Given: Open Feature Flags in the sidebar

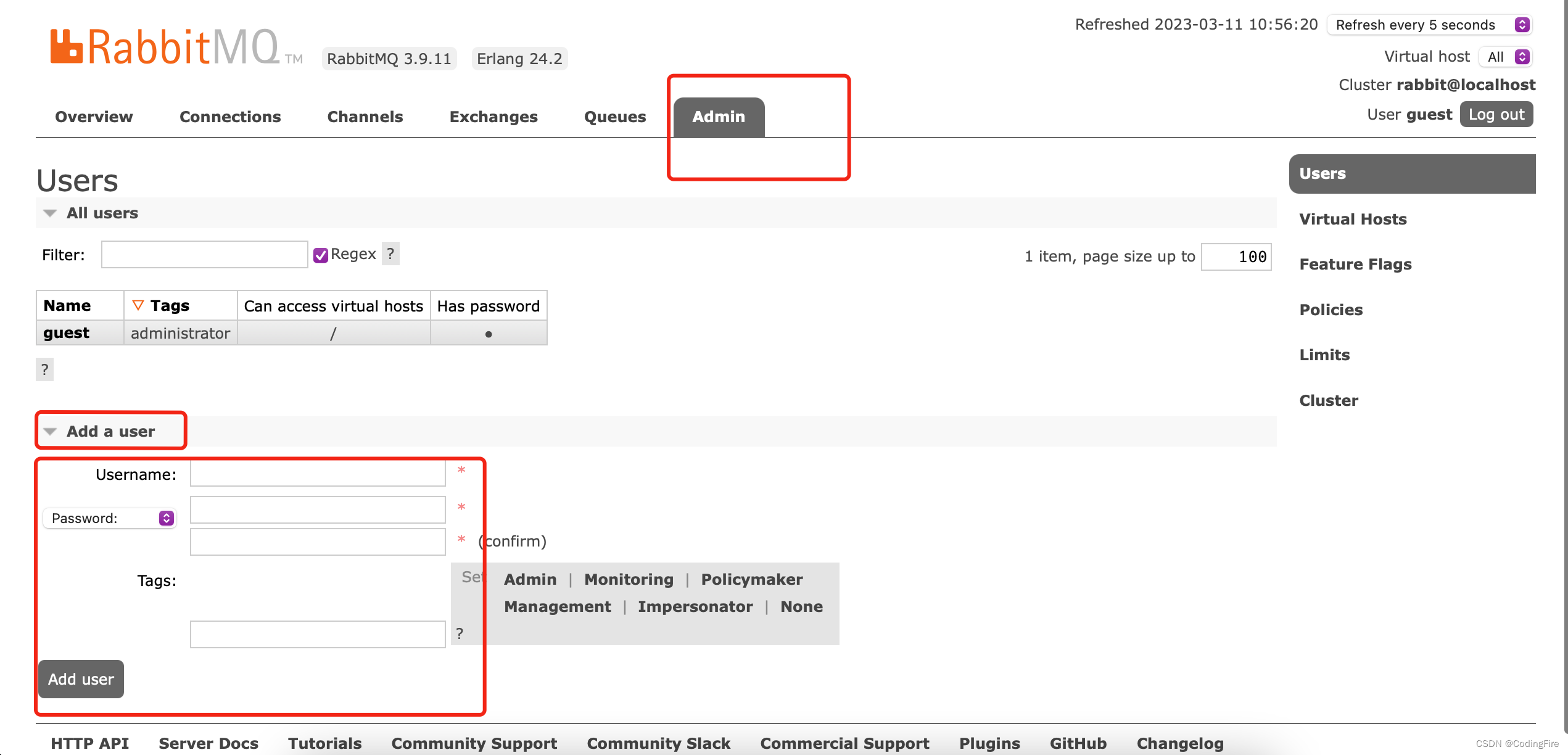Looking at the screenshot, I should coord(1355,264).
